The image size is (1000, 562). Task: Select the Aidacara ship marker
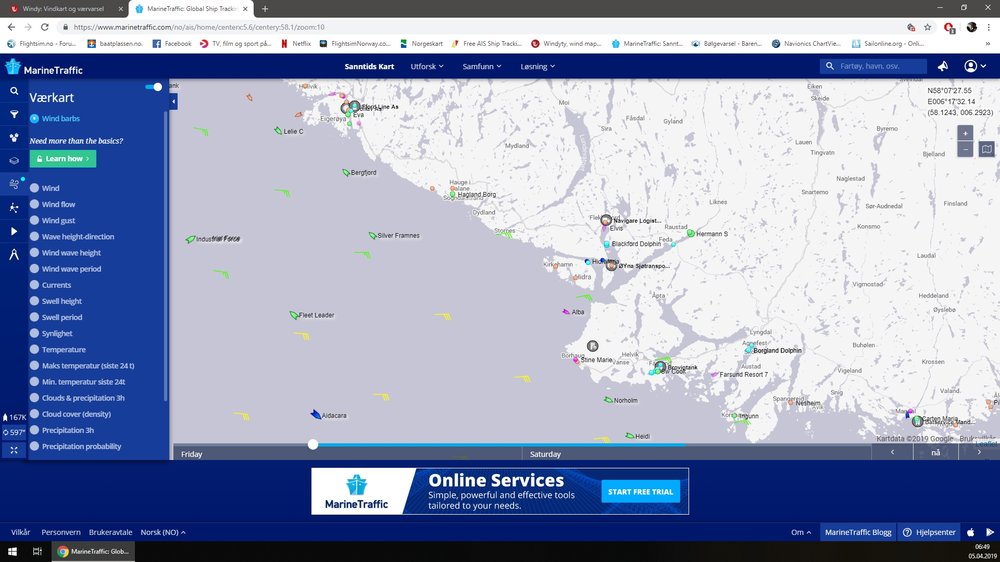pos(316,415)
